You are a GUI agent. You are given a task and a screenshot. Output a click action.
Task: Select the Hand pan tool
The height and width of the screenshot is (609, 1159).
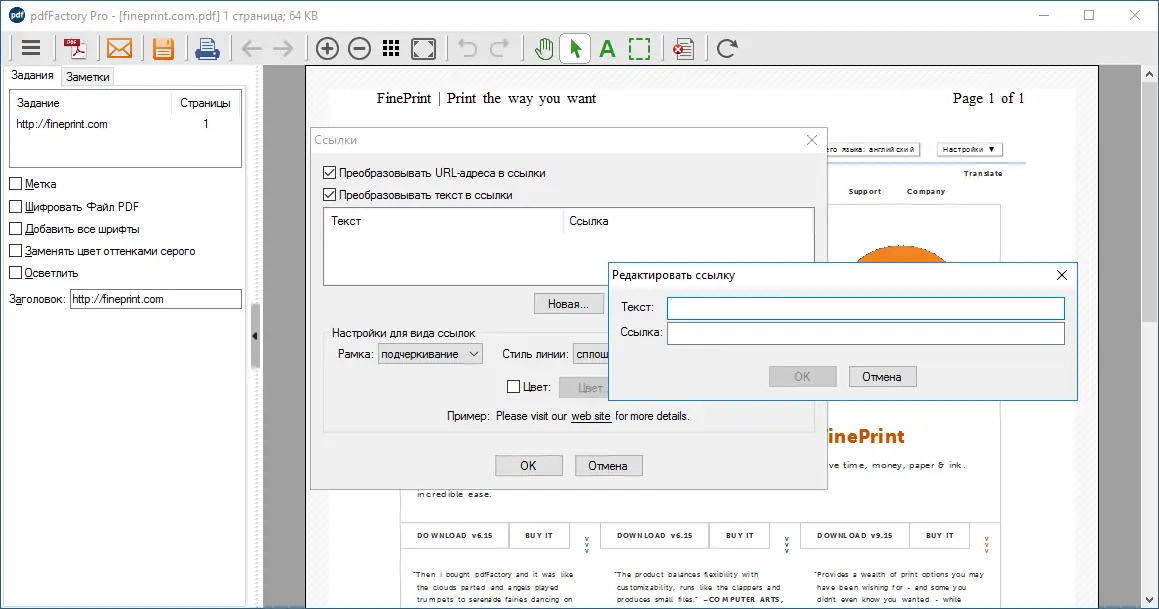[543, 47]
